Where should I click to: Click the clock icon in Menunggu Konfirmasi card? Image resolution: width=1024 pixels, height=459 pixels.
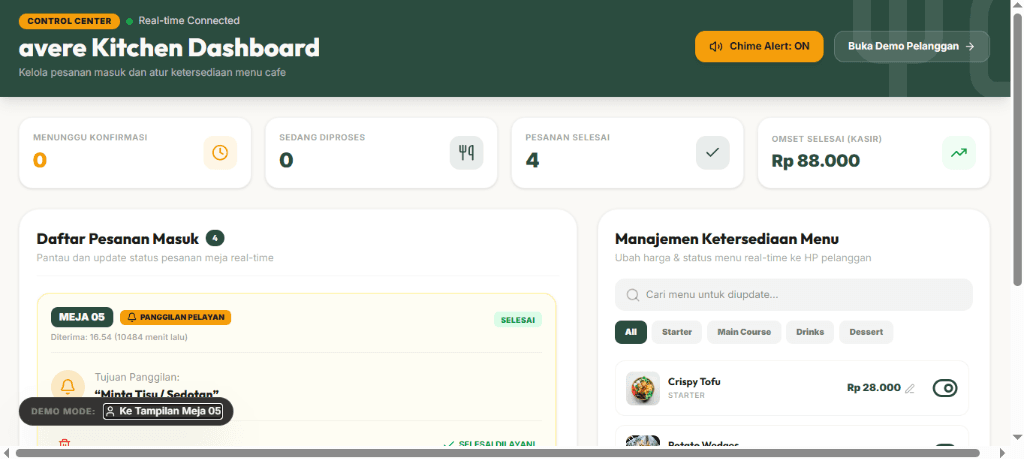tap(220, 153)
